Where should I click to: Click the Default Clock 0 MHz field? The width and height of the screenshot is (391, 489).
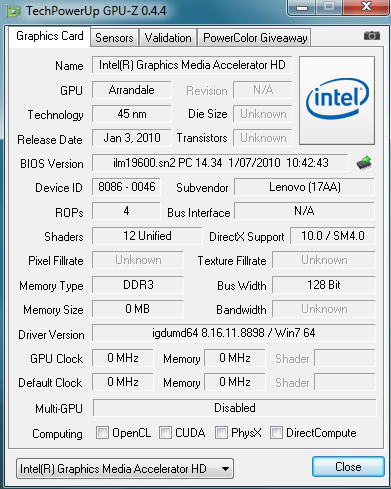tap(123, 382)
